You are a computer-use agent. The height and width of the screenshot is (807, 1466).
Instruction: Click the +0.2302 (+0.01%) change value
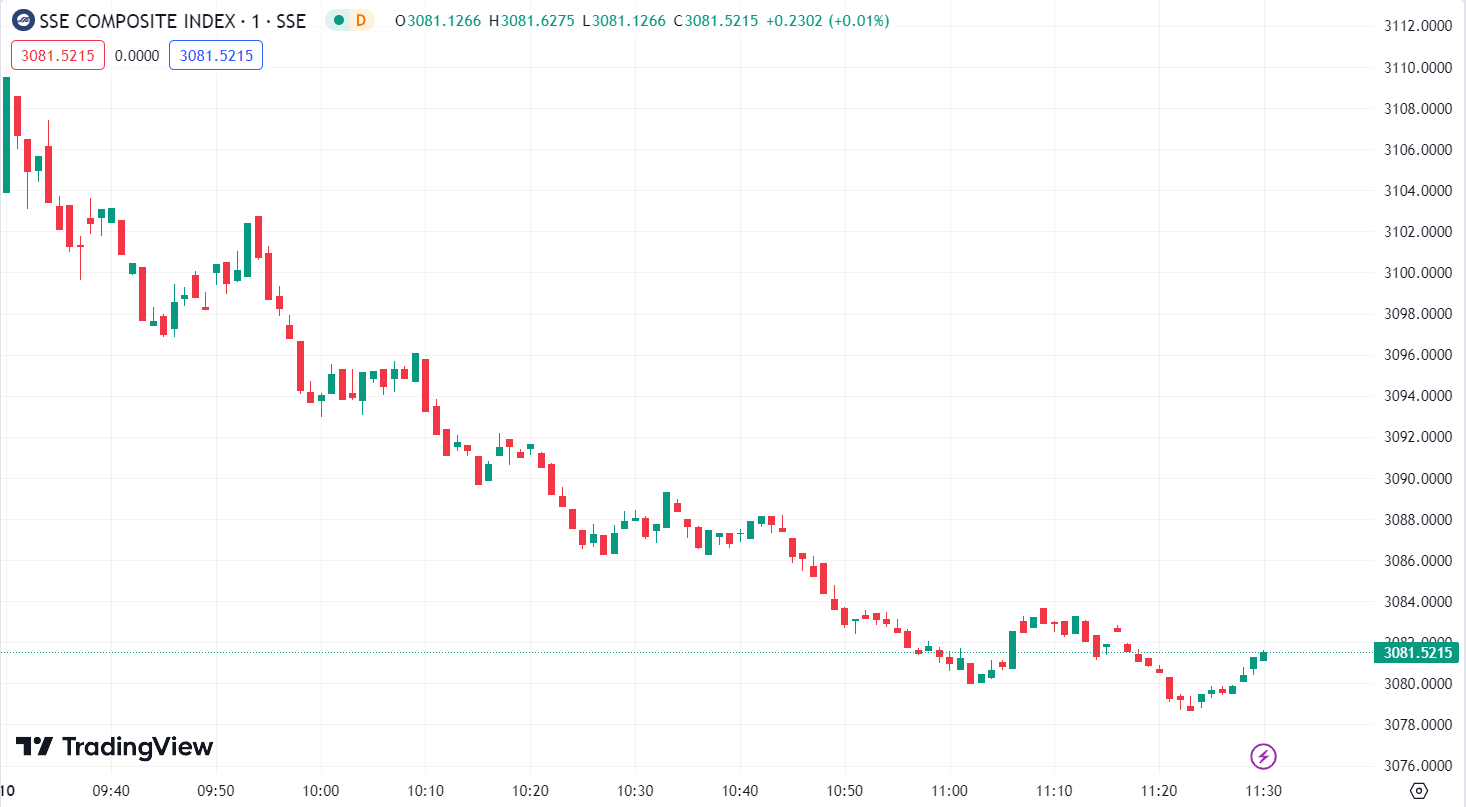[827, 20]
